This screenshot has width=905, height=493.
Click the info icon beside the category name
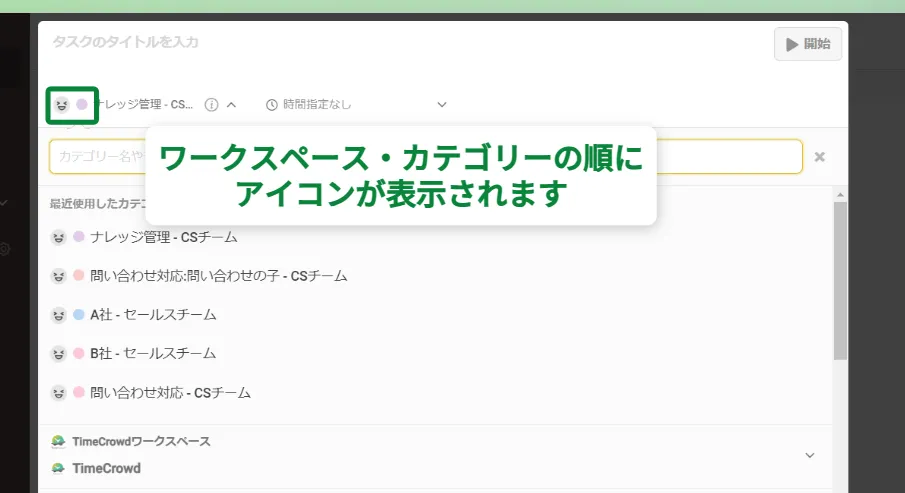[211, 104]
